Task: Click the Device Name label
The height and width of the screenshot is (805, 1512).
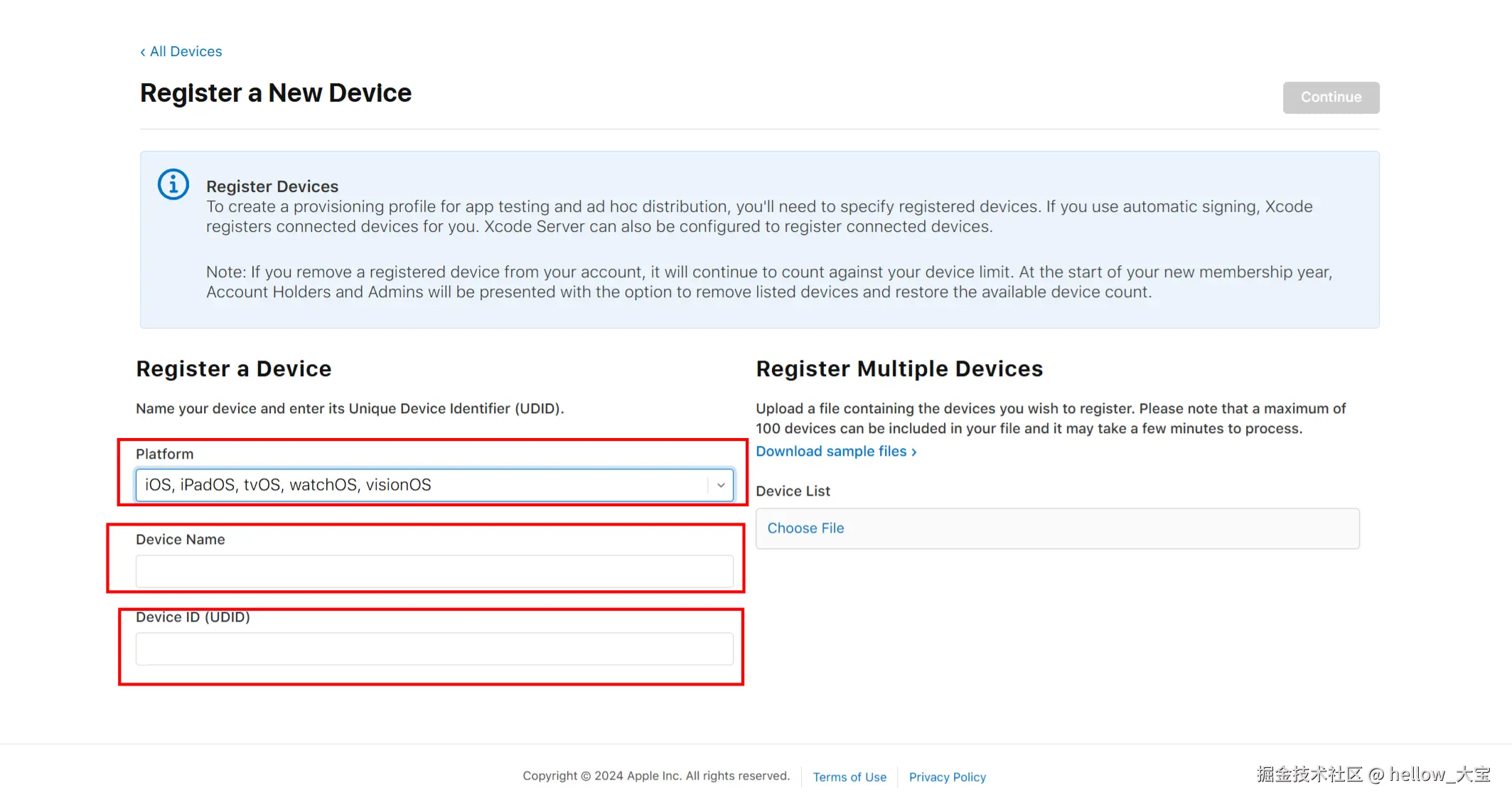Action: tap(180, 540)
